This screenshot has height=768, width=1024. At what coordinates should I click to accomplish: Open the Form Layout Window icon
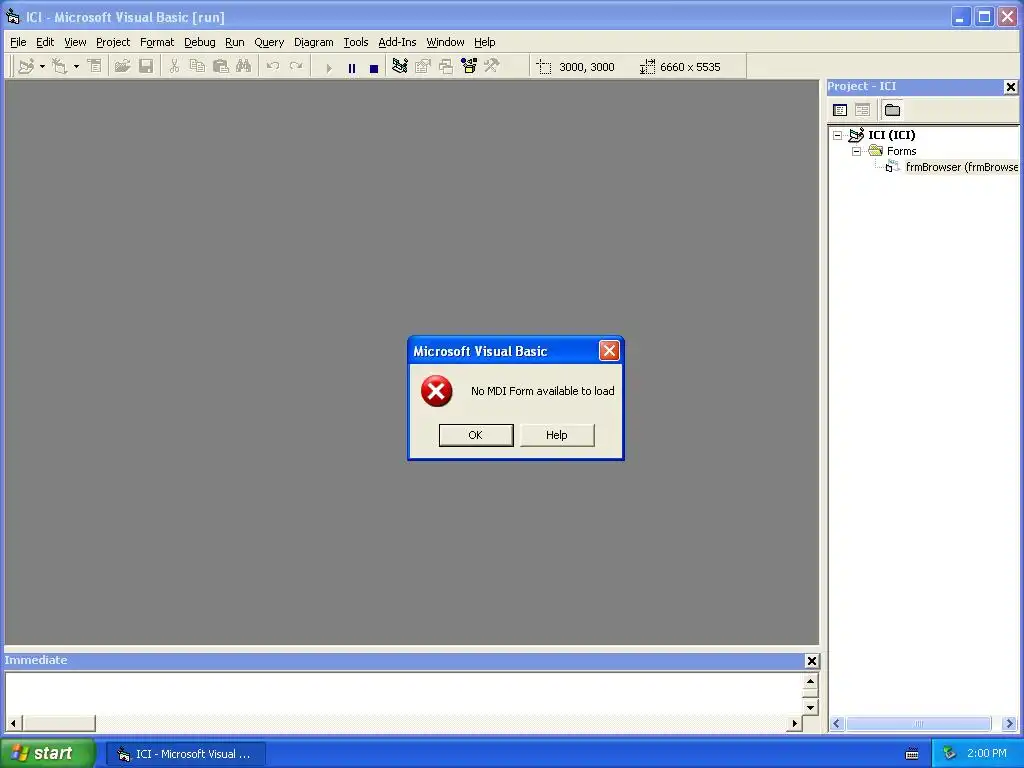click(x=446, y=66)
